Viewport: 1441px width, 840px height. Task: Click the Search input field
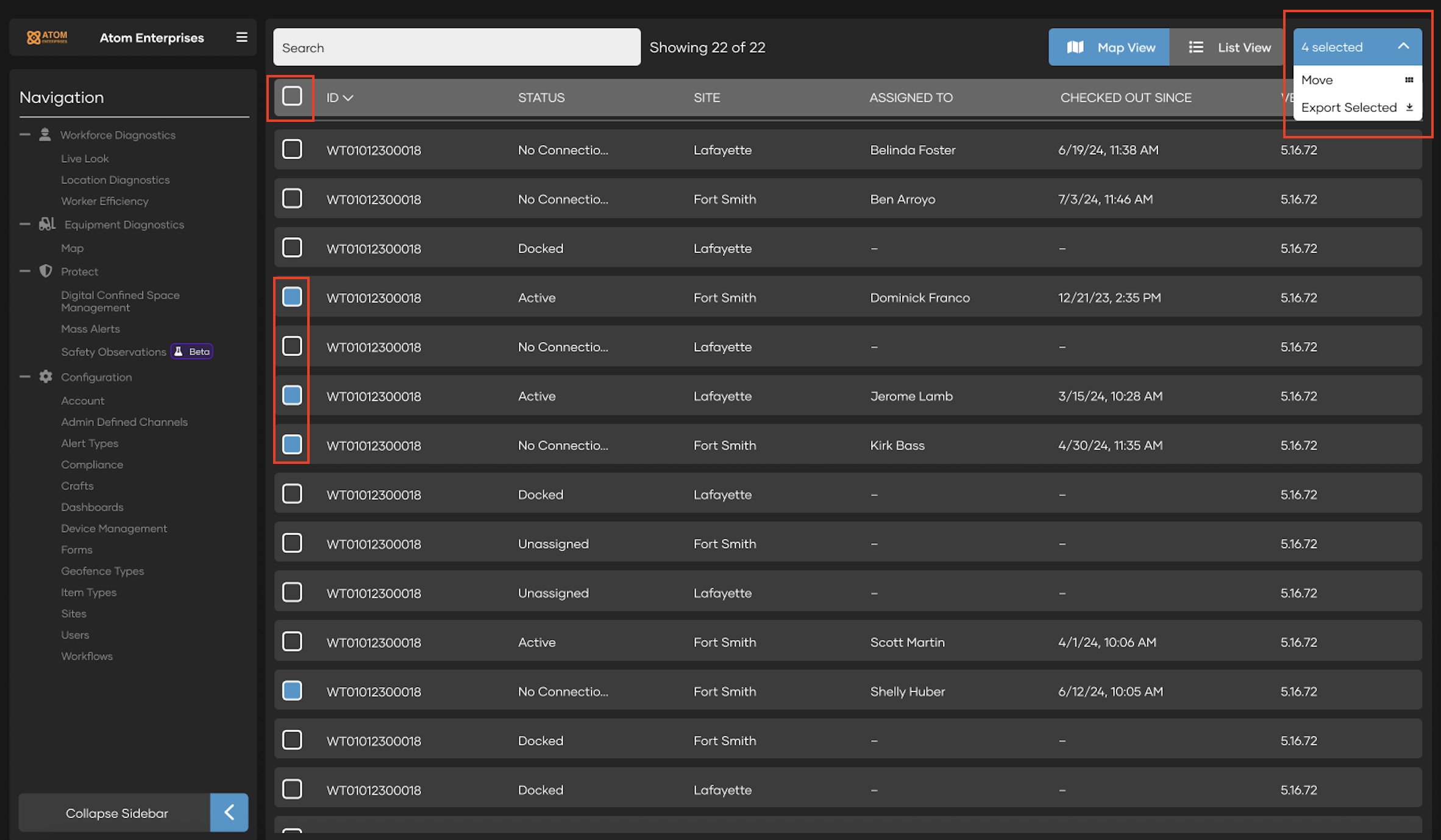pyautogui.click(x=457, y=47)
